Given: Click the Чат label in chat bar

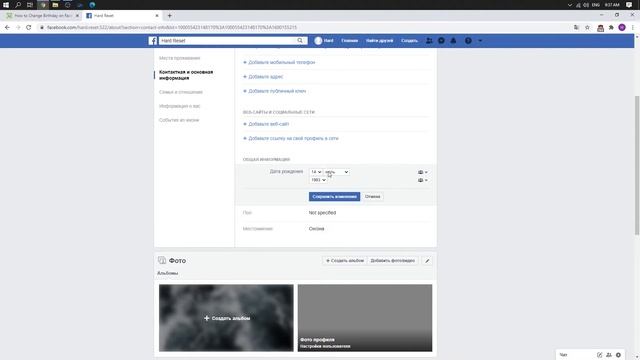Looking at the screenshot, I should coord(563,355).
